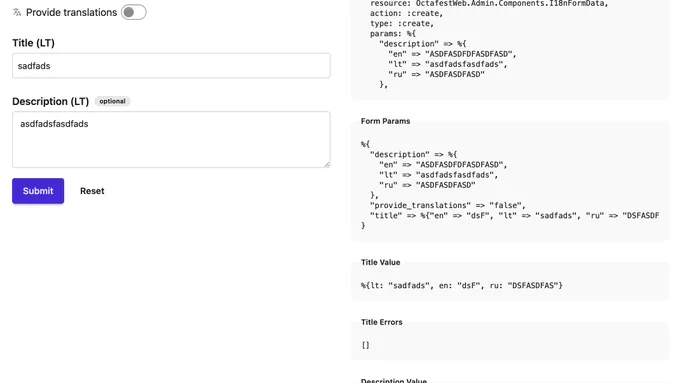Screen dimensions: 680x383
Task: Click the "params: %{" line
Action: point(393,34)
